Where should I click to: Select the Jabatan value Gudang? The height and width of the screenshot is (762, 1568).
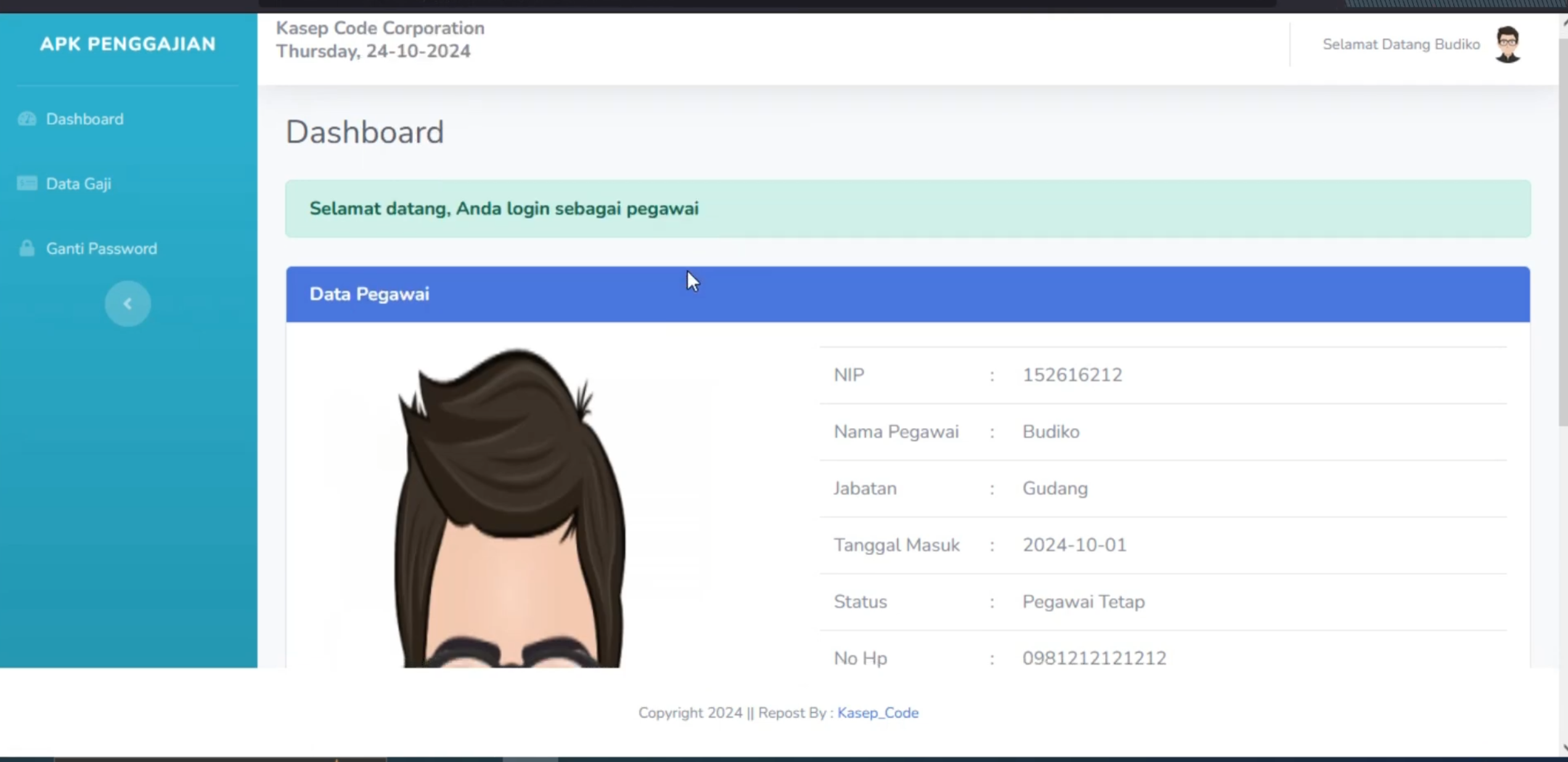pos(1055,488)
